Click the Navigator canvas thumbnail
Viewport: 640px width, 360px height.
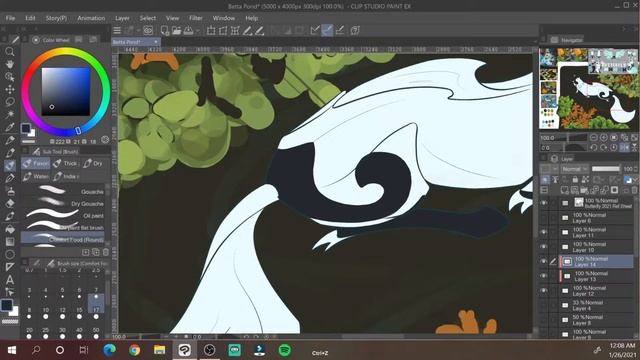588,88
